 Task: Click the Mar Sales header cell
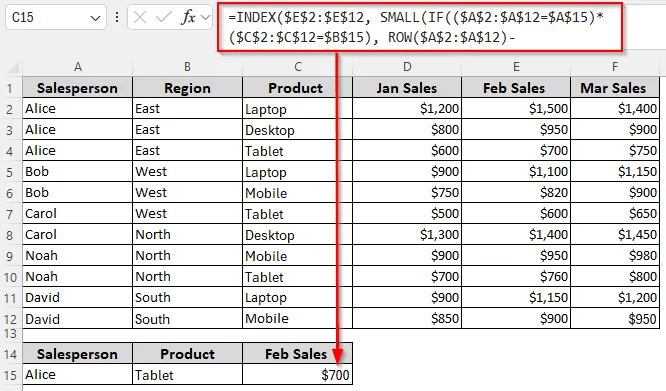click(x=615, y=87)
